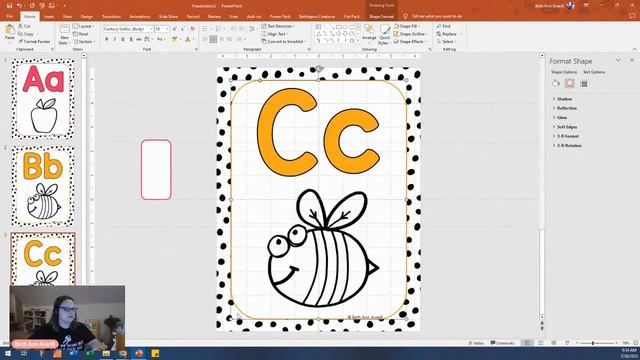
Task: Open the Shape Outline dropdown
Action: 411,34
